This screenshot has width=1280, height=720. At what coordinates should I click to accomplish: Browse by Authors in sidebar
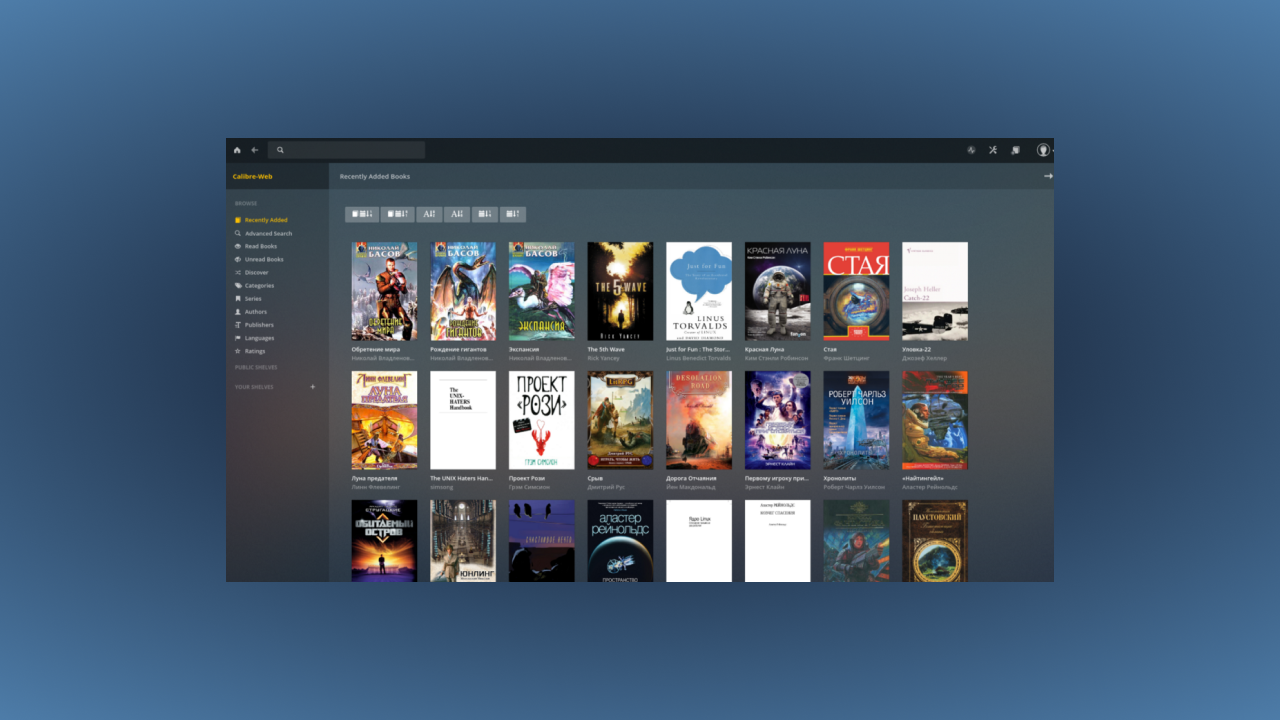point(255,312)
